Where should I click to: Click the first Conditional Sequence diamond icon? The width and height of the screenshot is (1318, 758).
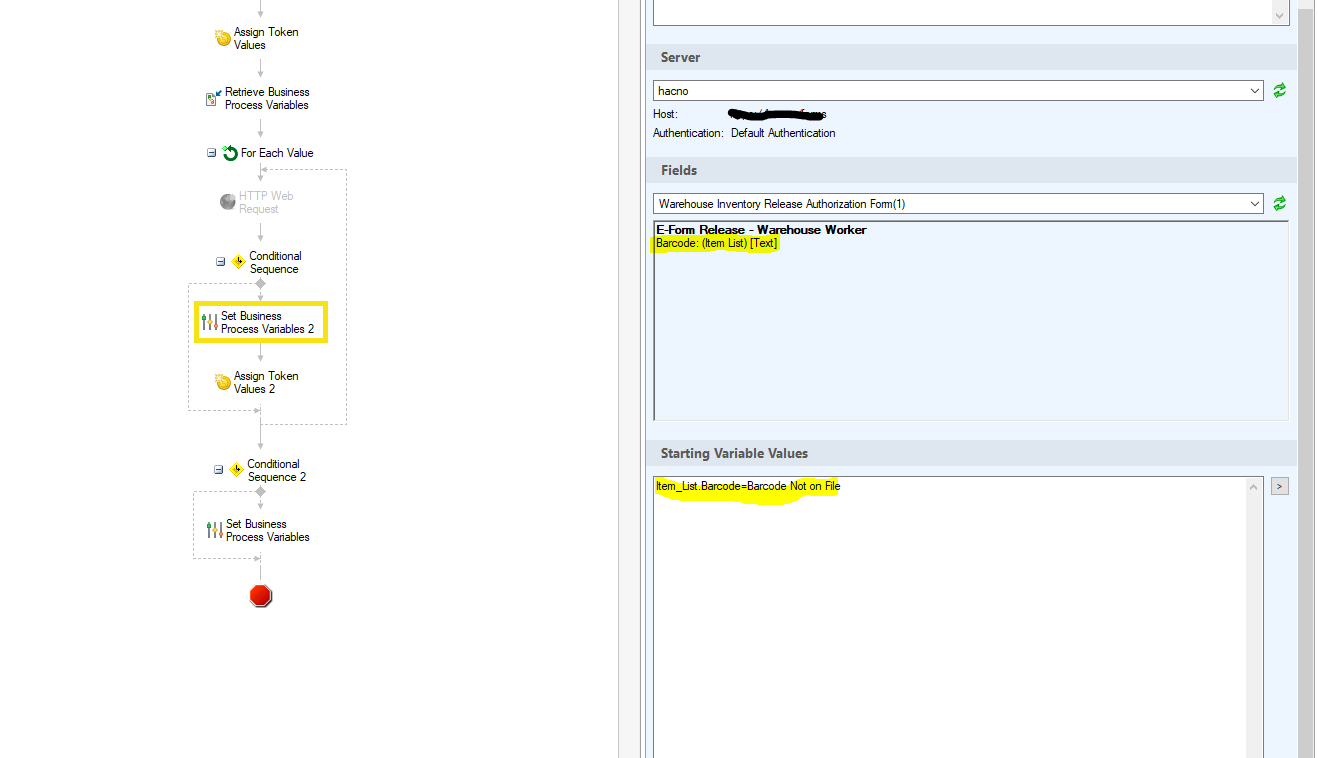click(238, 262)
